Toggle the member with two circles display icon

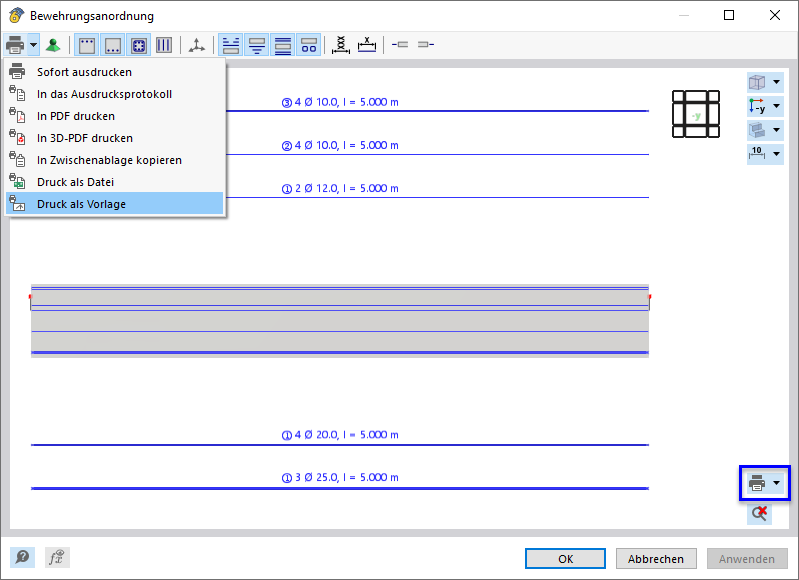pyautogui.click(x=309, y=45)
